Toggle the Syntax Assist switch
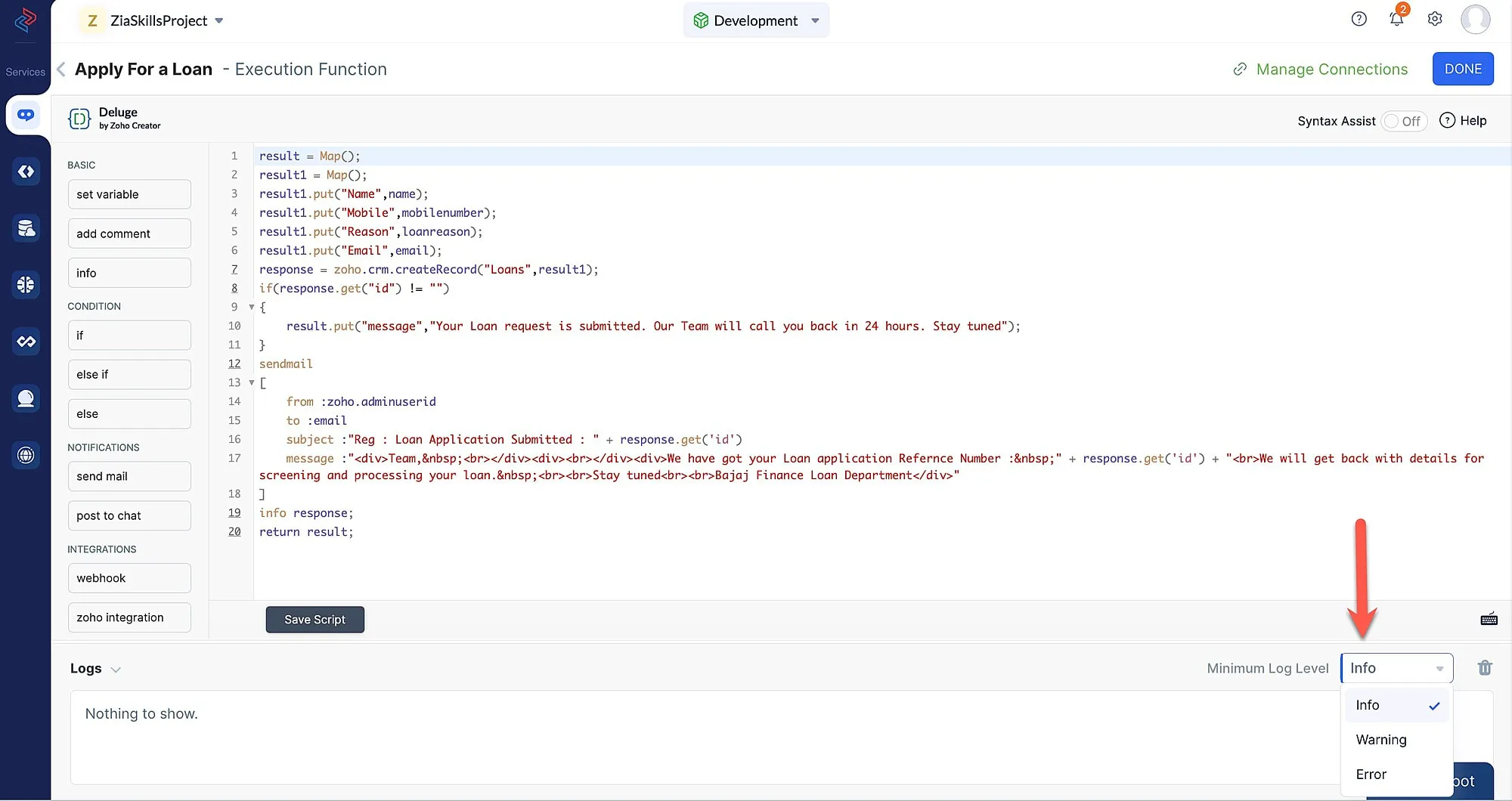Screen dimensions: 1512x801 coord(1404,121)
